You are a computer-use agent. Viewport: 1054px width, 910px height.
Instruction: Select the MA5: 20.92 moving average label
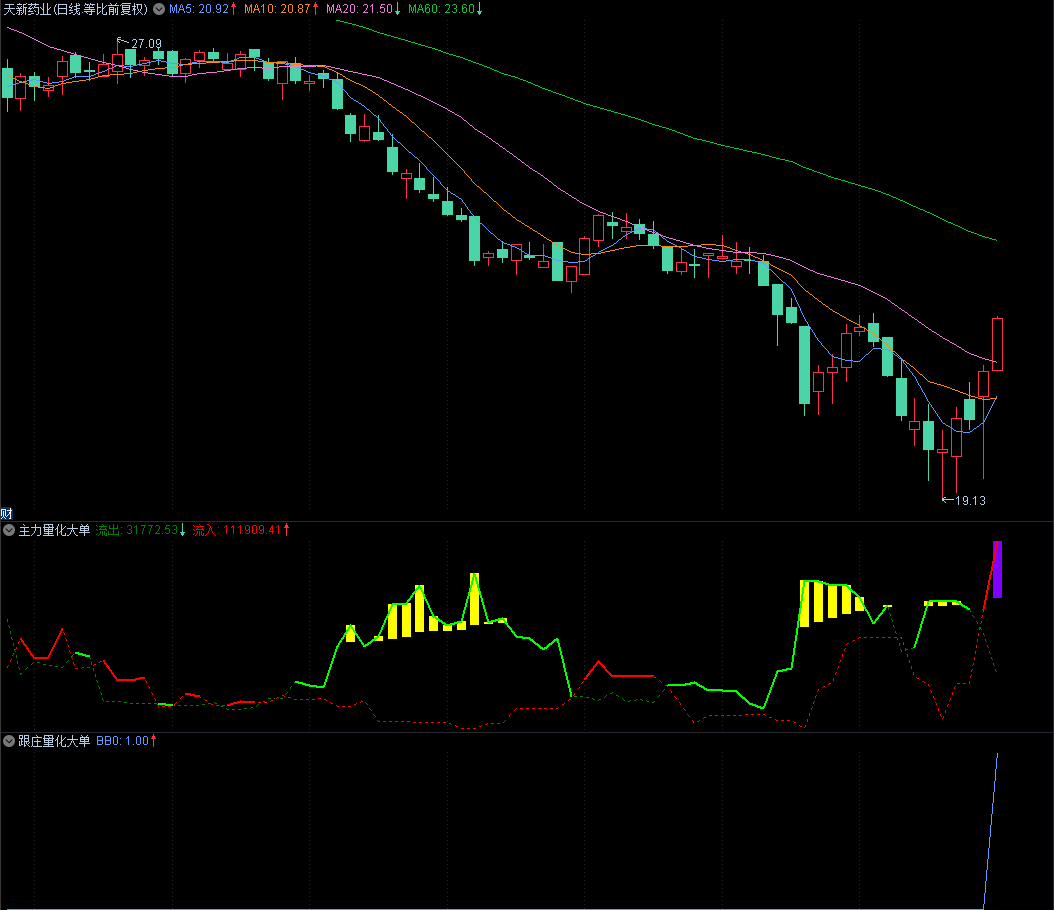[x=197, y=9]
